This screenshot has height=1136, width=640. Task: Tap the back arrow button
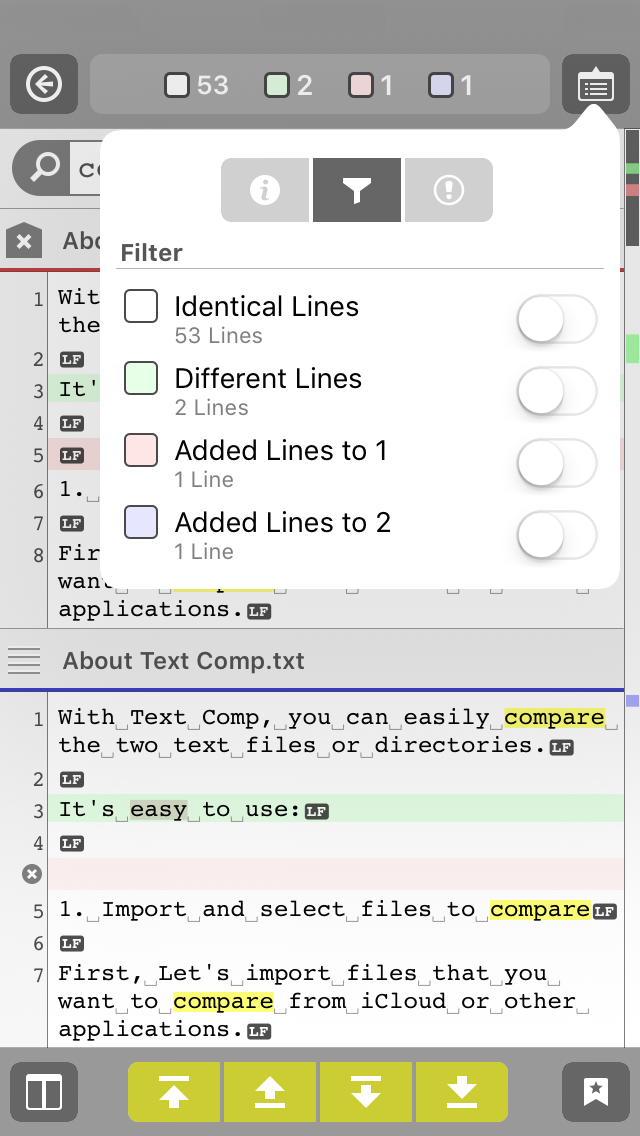(x=44, y=84)
